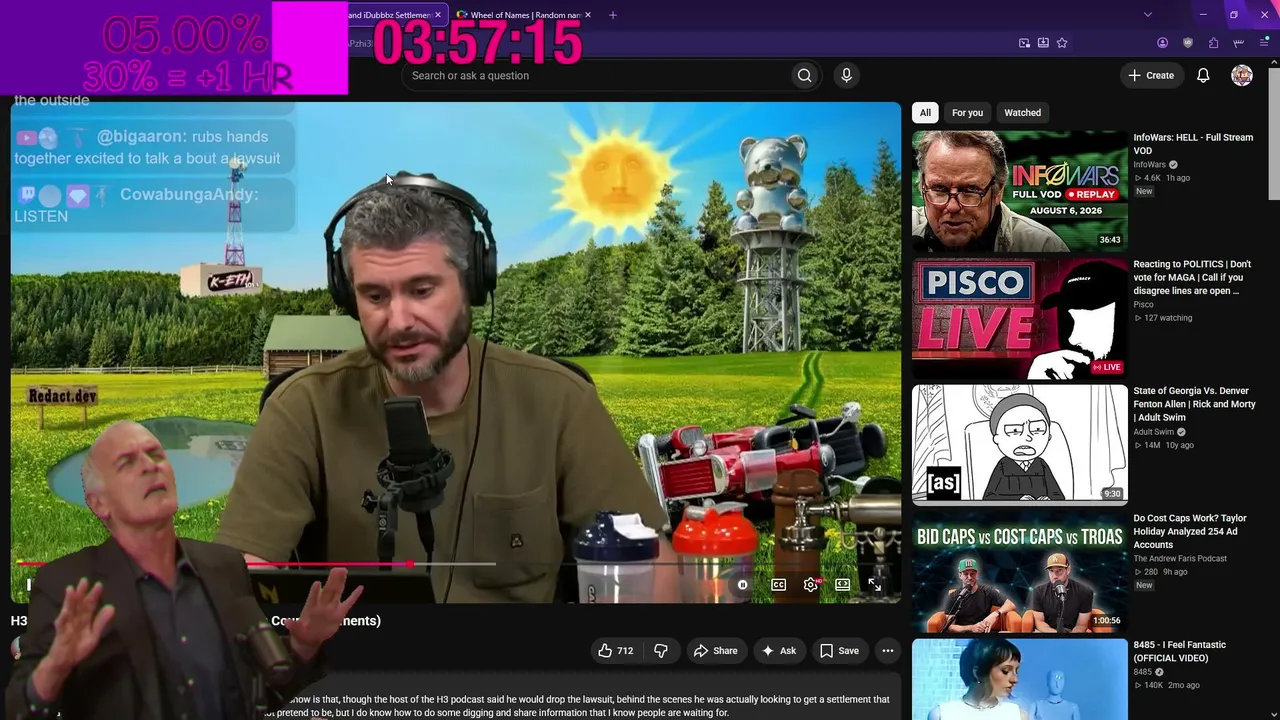Open the browser profile icon

tap(1162, 43)
